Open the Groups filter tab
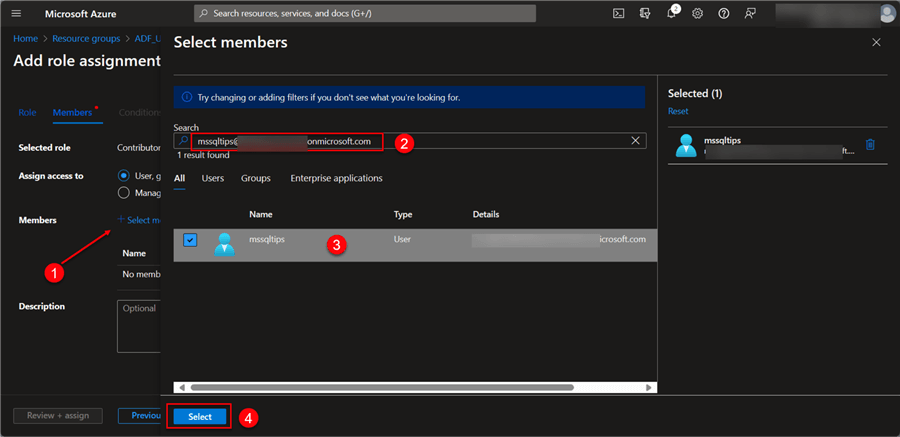The width and height of the screenshot is (900, 437). click(x=256, y=178)
